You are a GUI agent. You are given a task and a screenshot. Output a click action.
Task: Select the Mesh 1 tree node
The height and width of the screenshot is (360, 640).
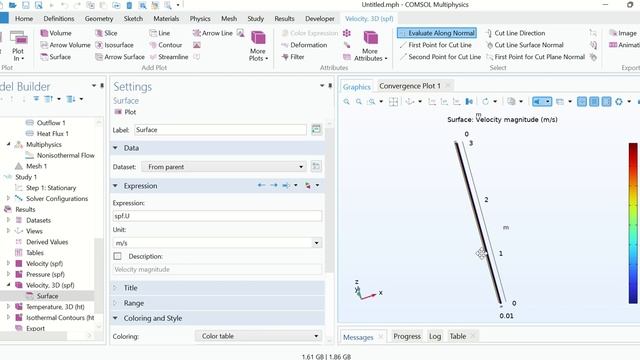click(x=31, y=166)
